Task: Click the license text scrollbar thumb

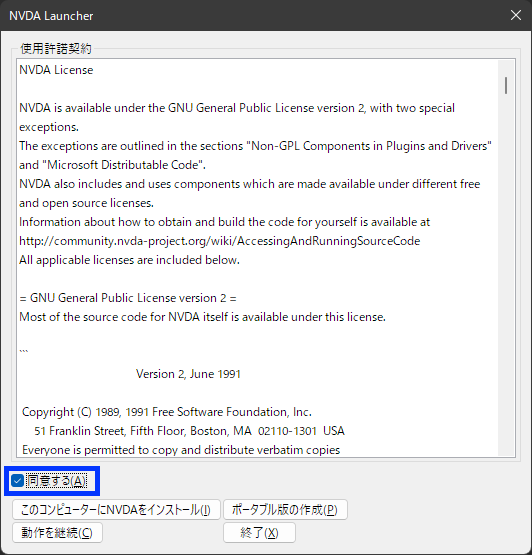Action: coord(506,85)
